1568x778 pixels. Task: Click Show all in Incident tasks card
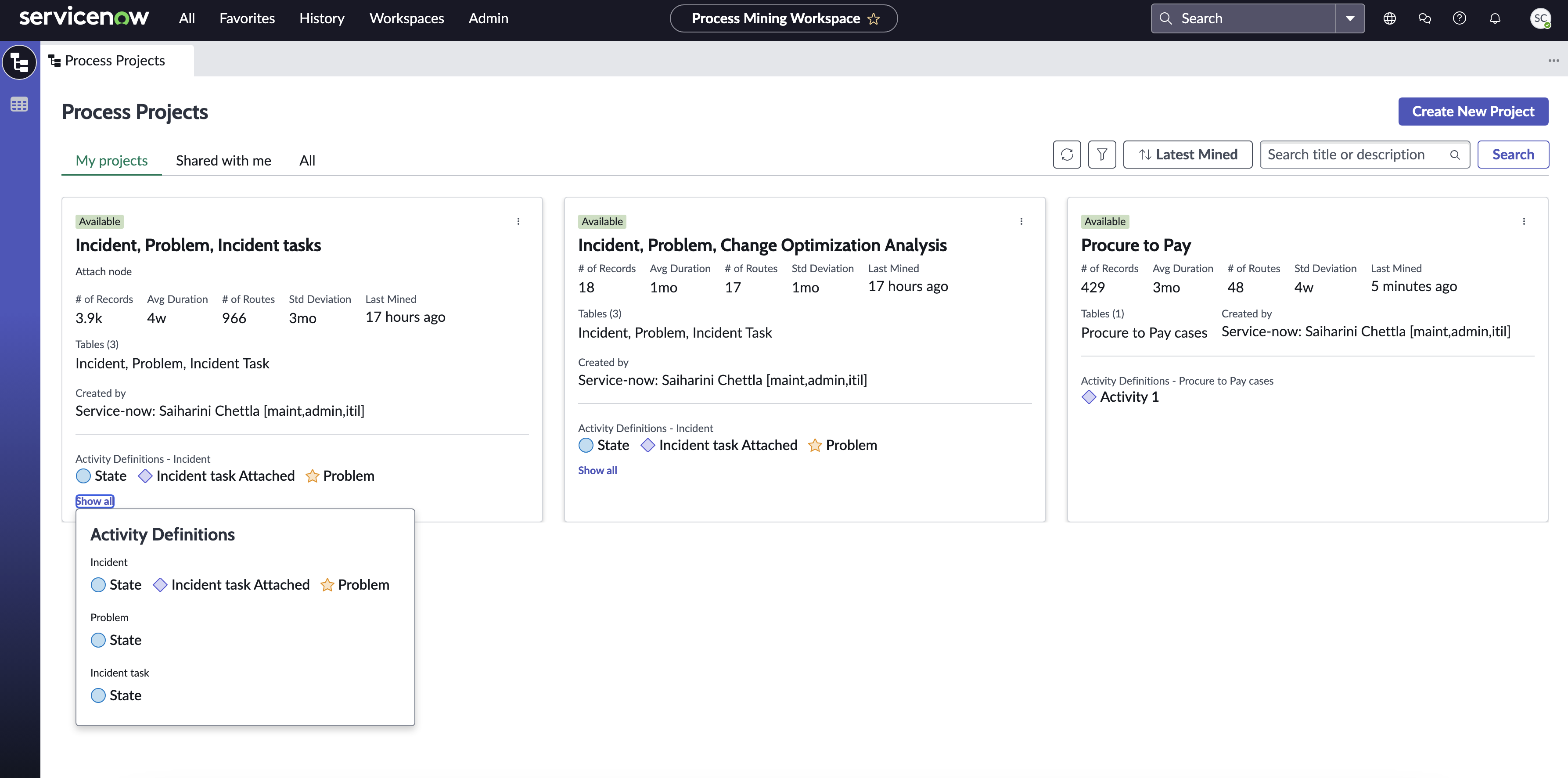coord(94,501)
